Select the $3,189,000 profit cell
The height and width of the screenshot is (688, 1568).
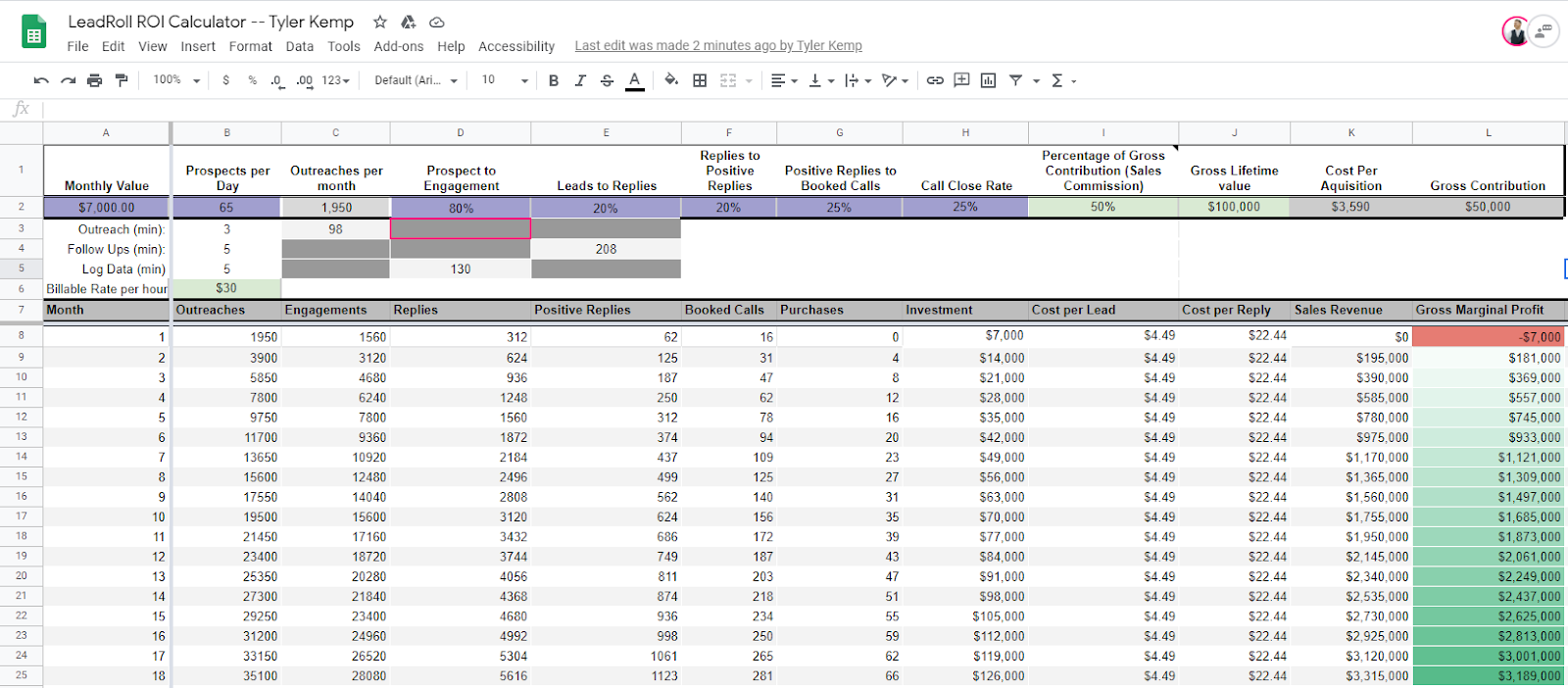click(x=1489, y=676)
